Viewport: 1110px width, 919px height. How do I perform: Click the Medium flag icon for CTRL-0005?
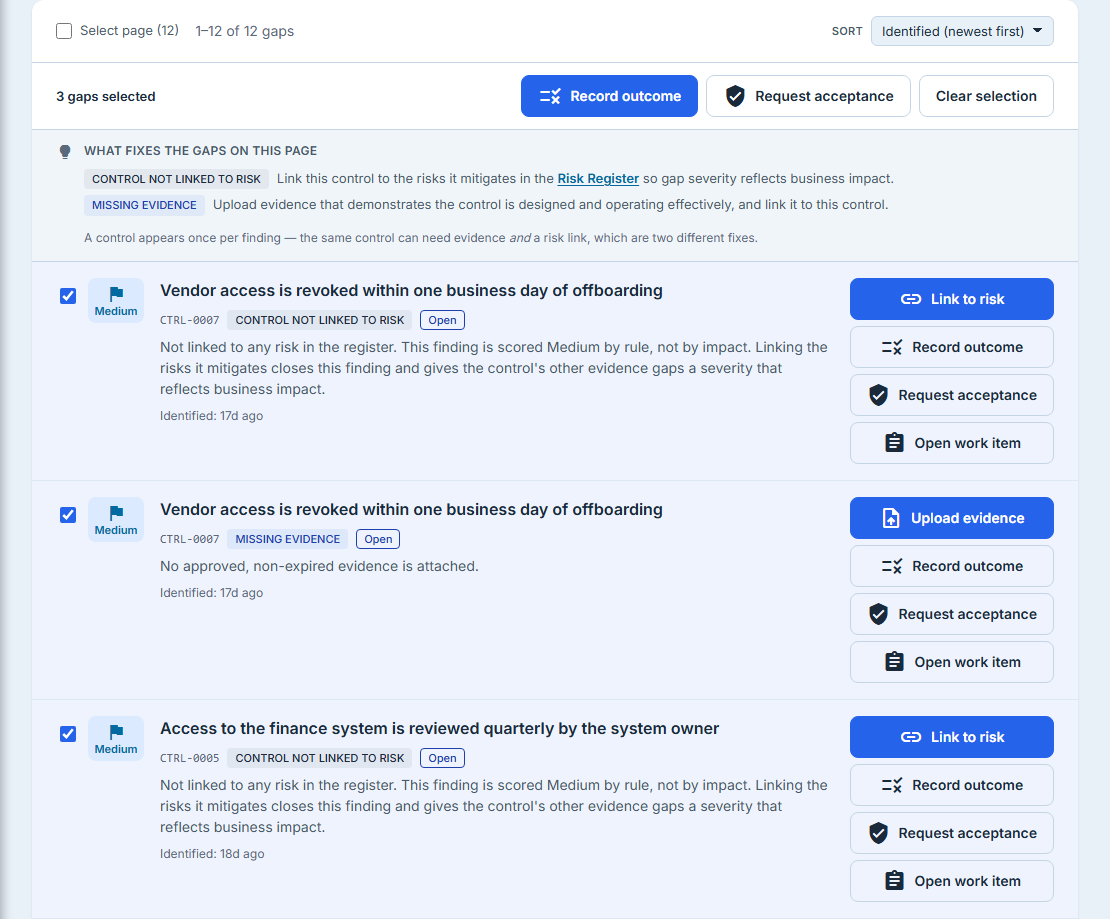pyautogui.click(x=116, y=731)
